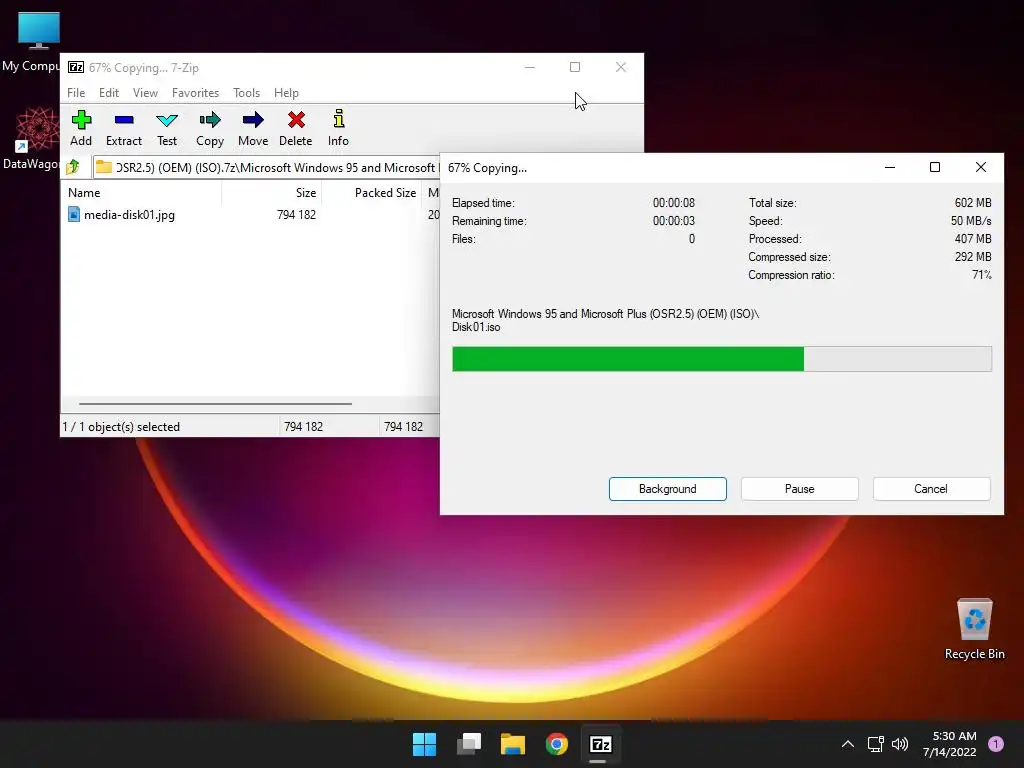Open Task View from the taskbar

[469, 744]
